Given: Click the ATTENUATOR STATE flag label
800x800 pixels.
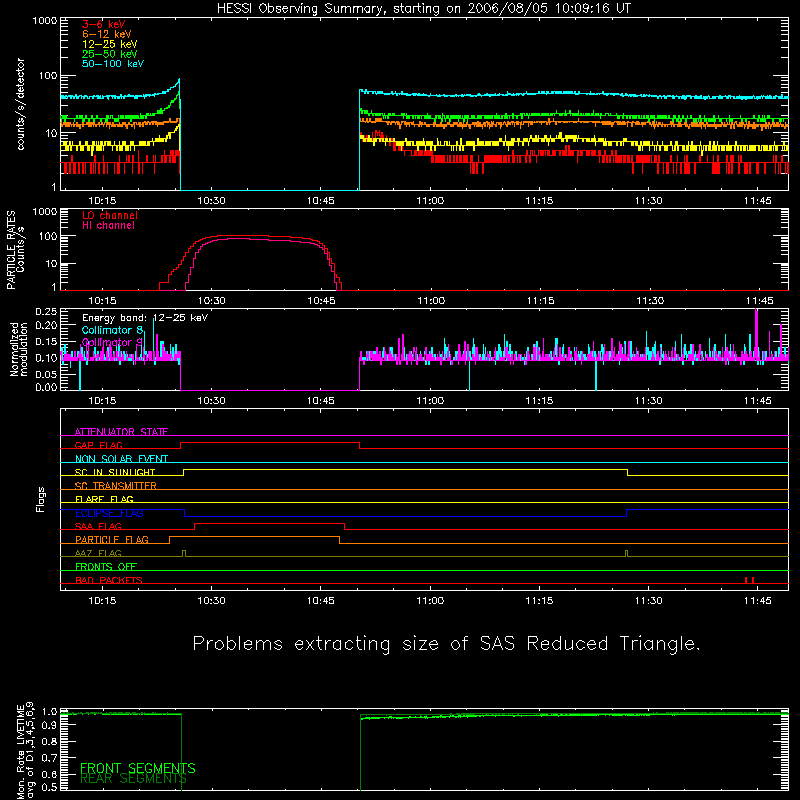Looking at the screenshot, I should pyautogui.click(x=121, y=432).
